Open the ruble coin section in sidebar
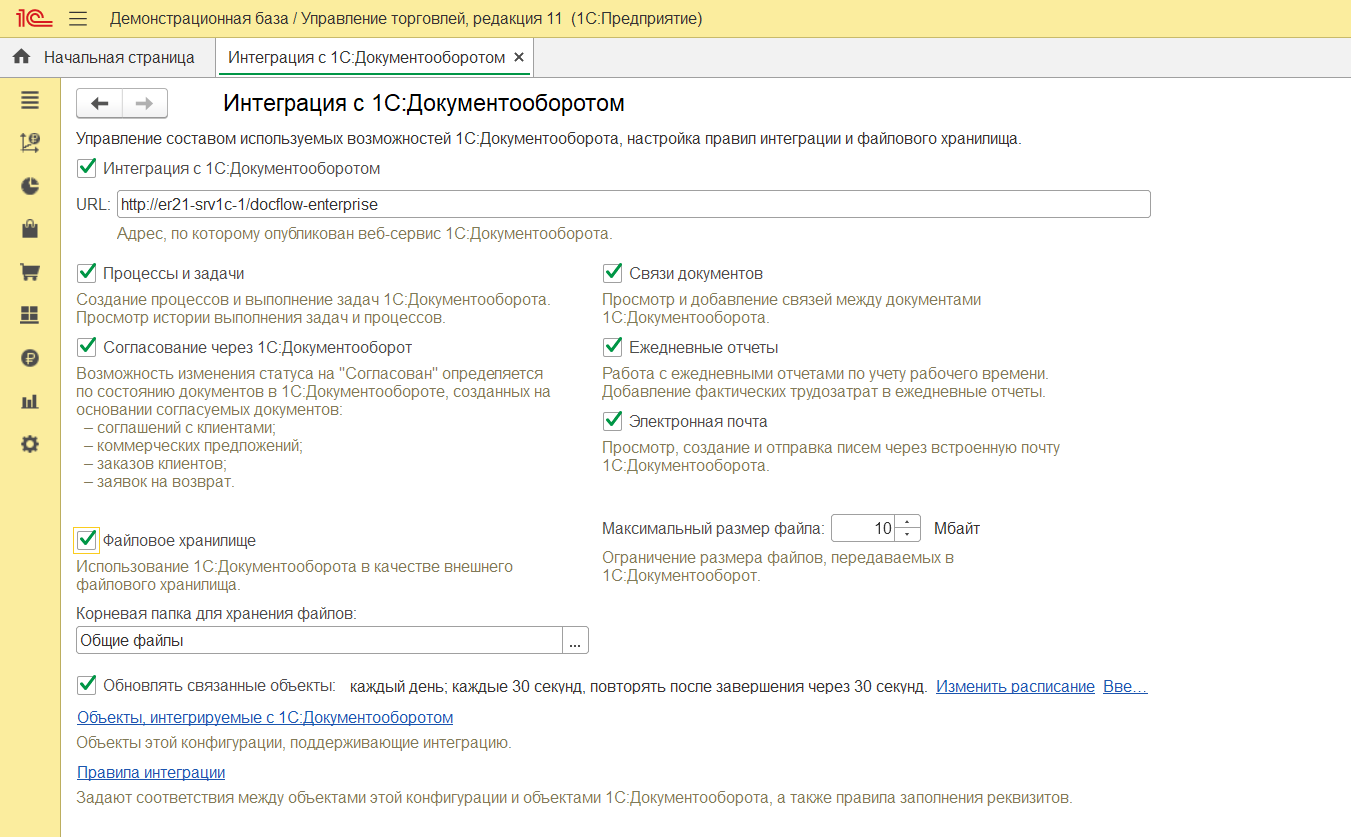The width and height of the screenshot is (1351, 837). pos(30,358)
